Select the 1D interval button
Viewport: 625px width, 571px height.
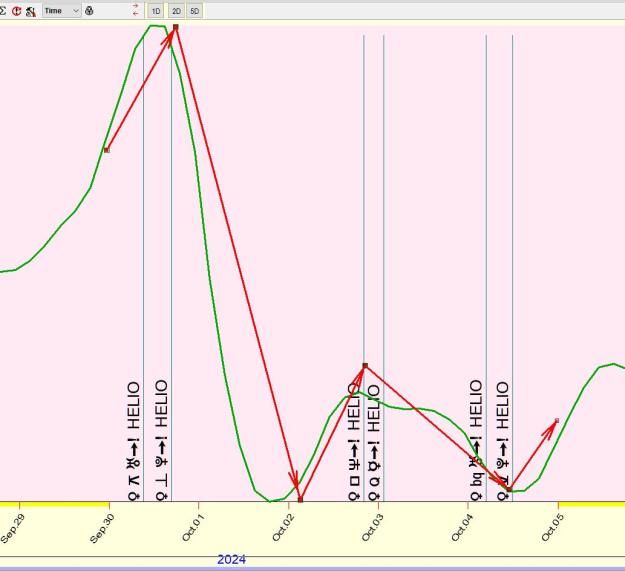(x=156, y=11)
